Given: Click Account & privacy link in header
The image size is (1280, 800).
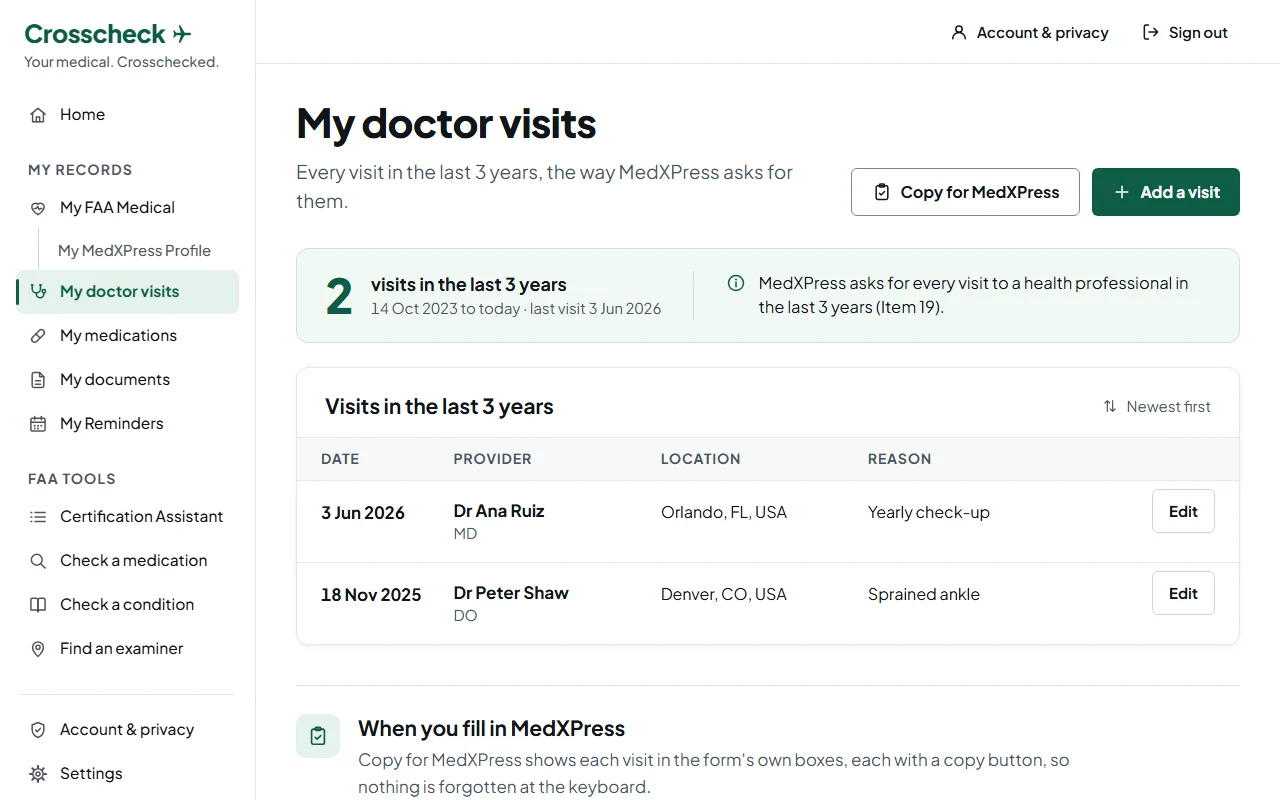Looking at the screenshot, I should point(1030,32).
